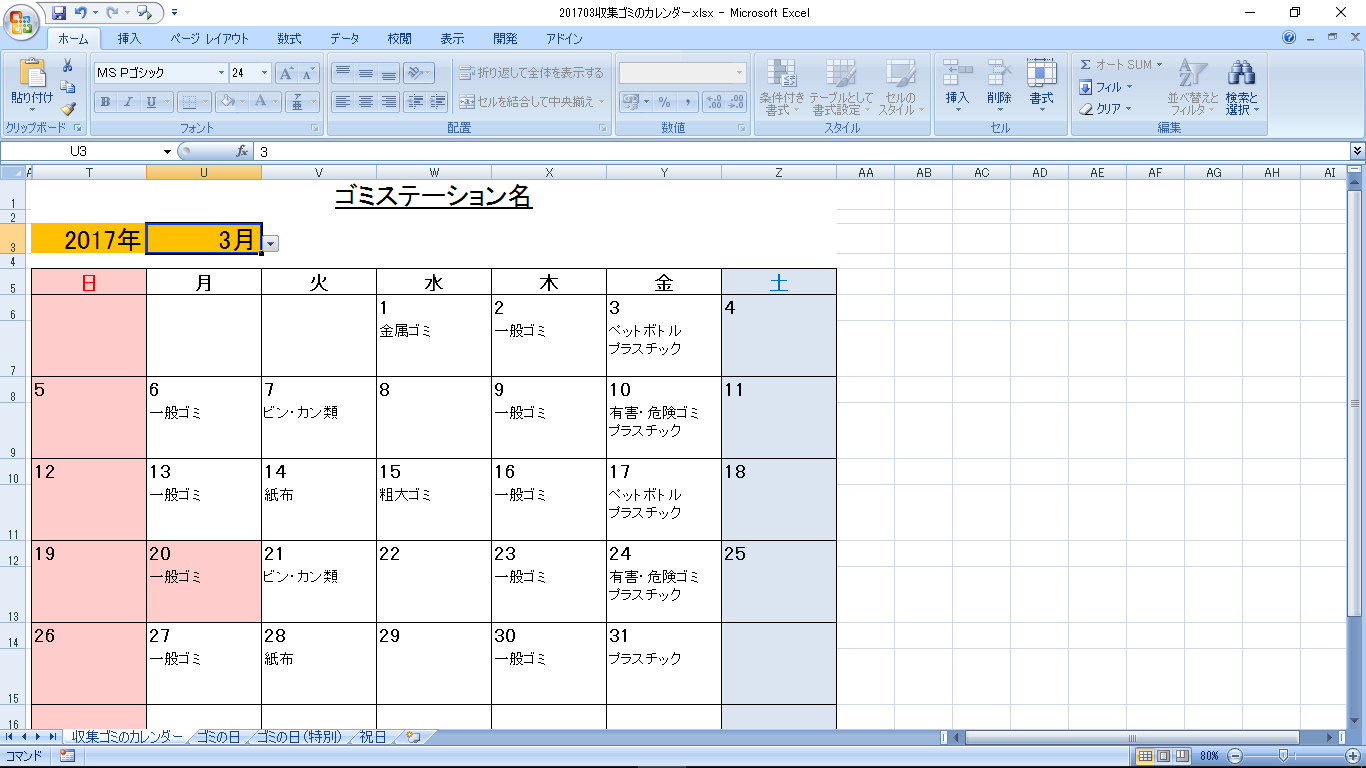Switch to the ゴミの日 sheet tab
This screenshot has height=768, width=1366.
(x=218, y=737)
